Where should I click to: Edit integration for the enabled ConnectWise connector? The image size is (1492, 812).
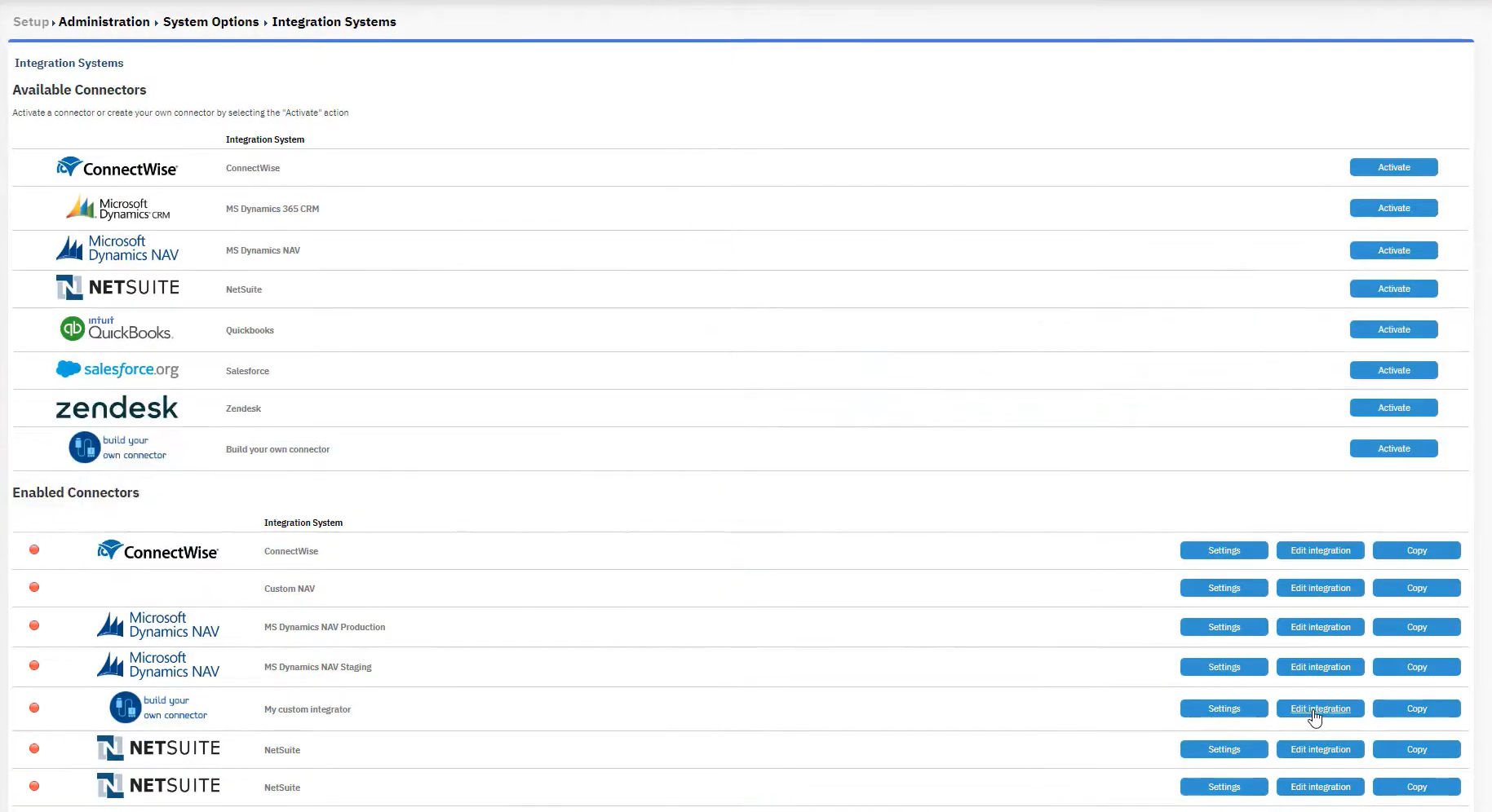coord(1320,550)
